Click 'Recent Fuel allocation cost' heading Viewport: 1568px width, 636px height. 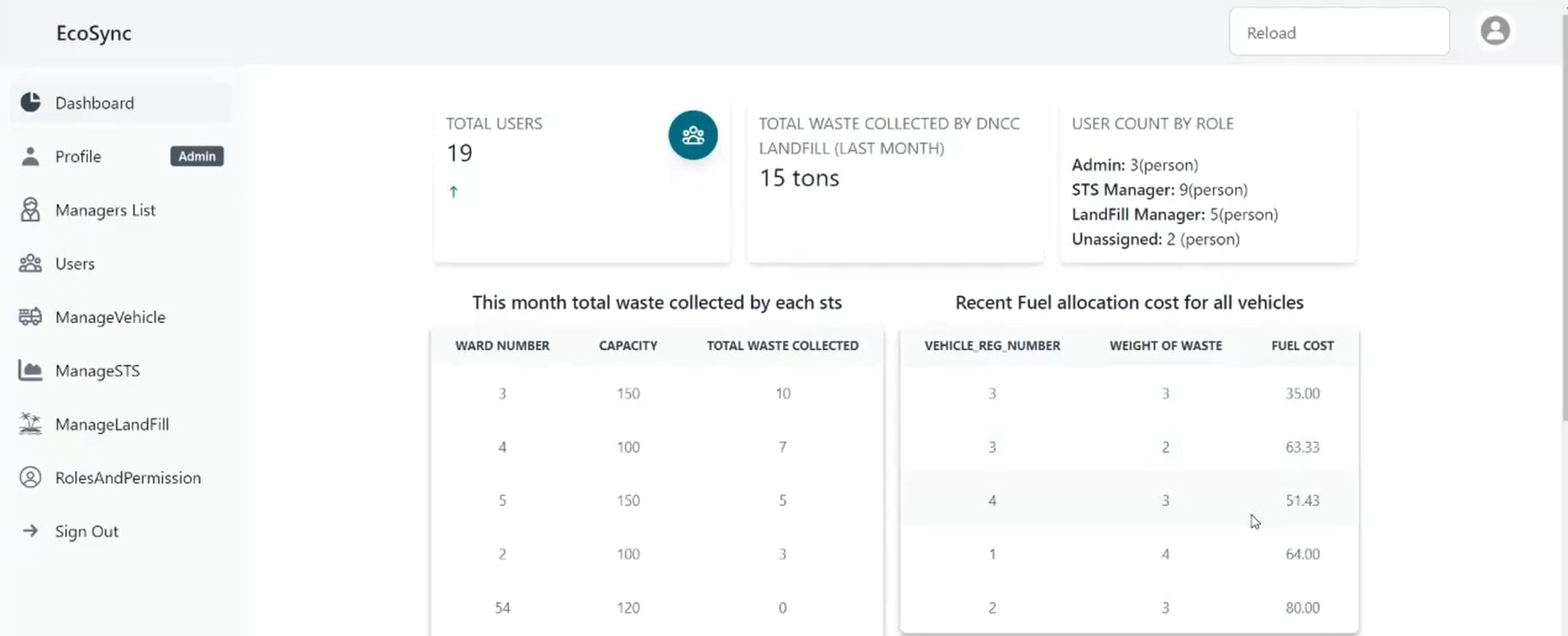tap(1129, 302)
